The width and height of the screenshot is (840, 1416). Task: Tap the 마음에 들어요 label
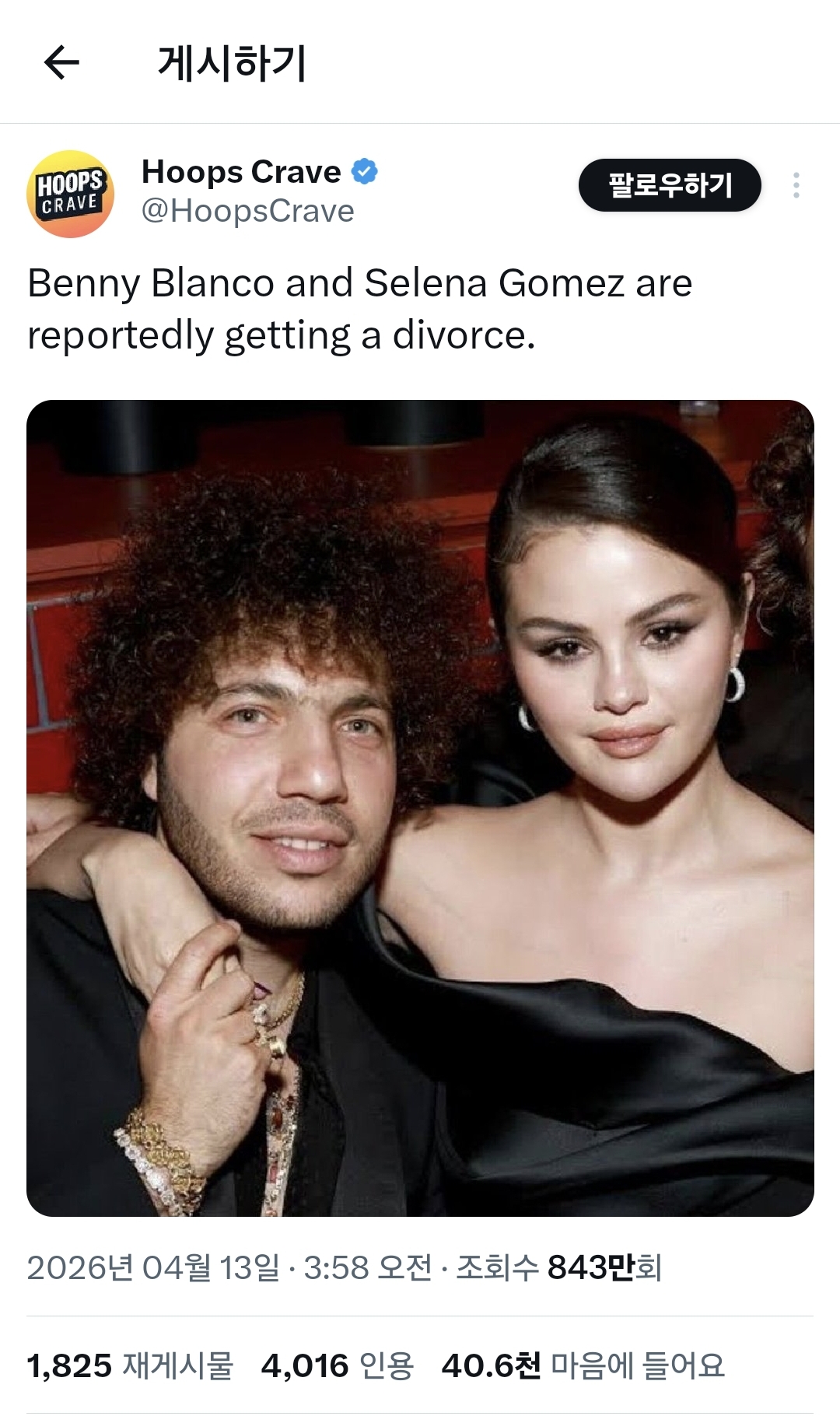pyautogui.click(x=638, y=1365)
